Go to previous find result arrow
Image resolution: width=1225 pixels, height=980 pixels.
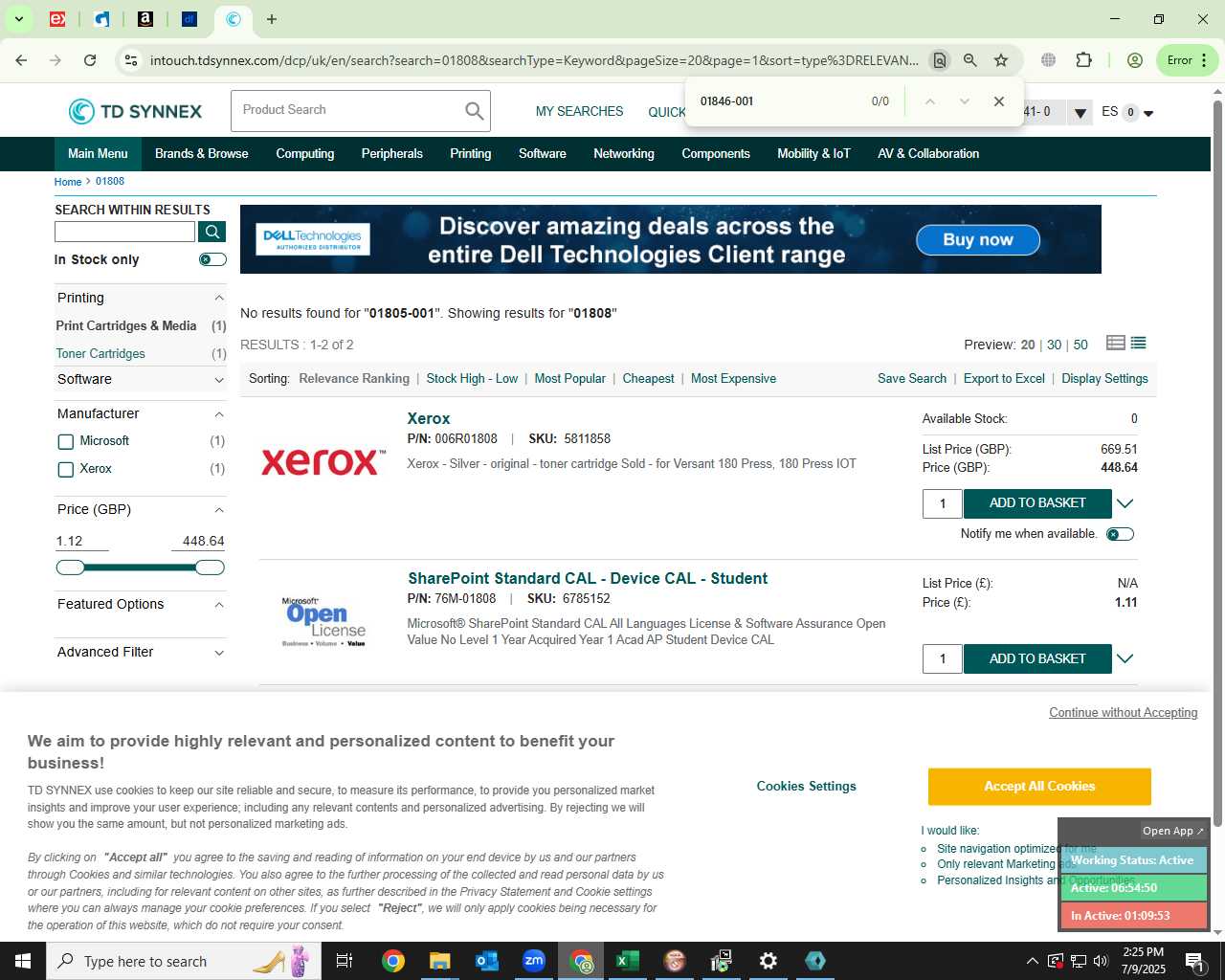coord(929,101)
